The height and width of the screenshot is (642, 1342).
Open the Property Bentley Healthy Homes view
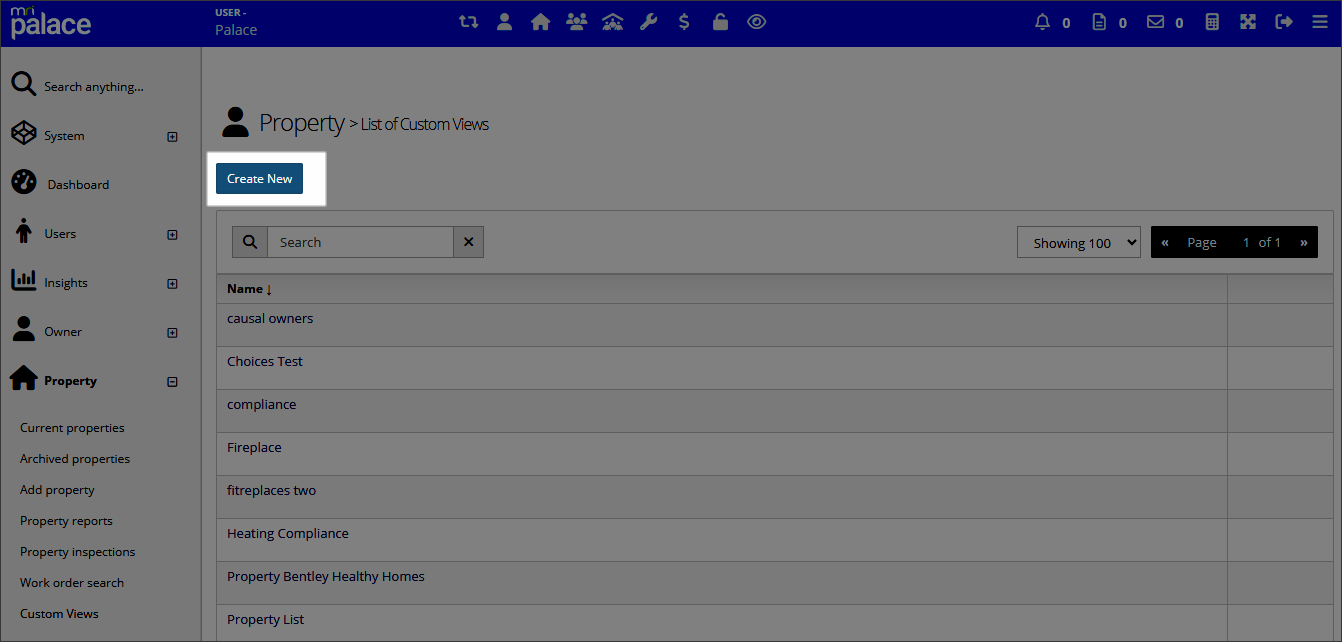tap(326, 577)
